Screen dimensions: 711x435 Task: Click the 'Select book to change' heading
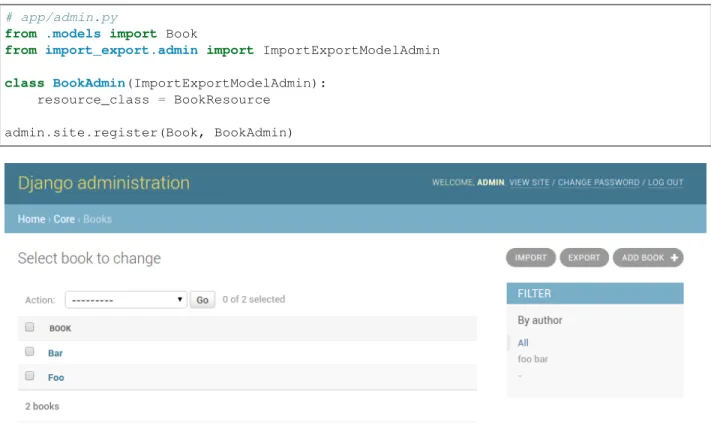click(x=89, y=258)
